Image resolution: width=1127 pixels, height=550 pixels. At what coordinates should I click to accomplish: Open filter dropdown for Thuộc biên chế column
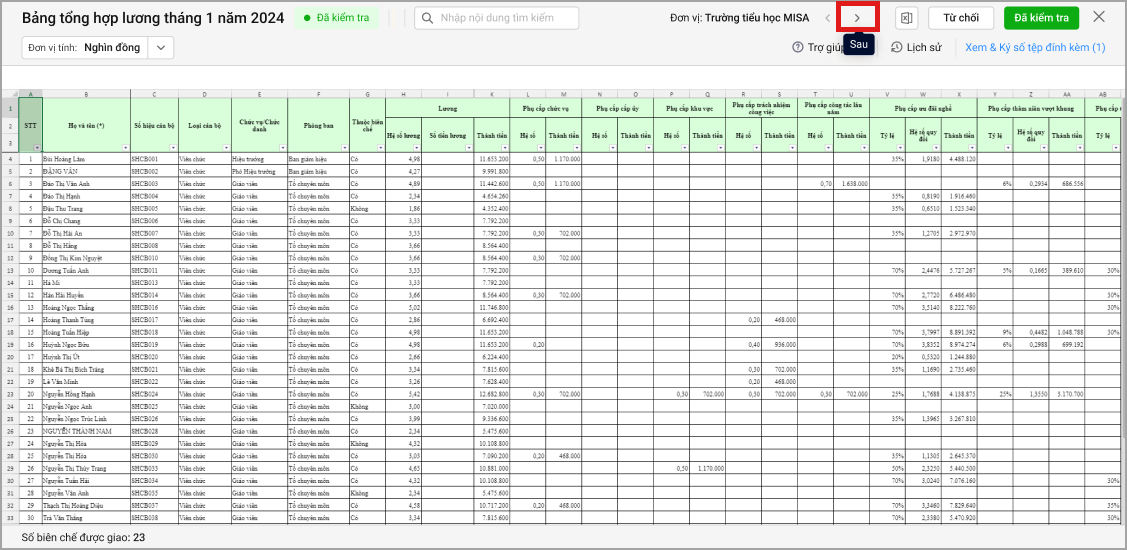380,147
